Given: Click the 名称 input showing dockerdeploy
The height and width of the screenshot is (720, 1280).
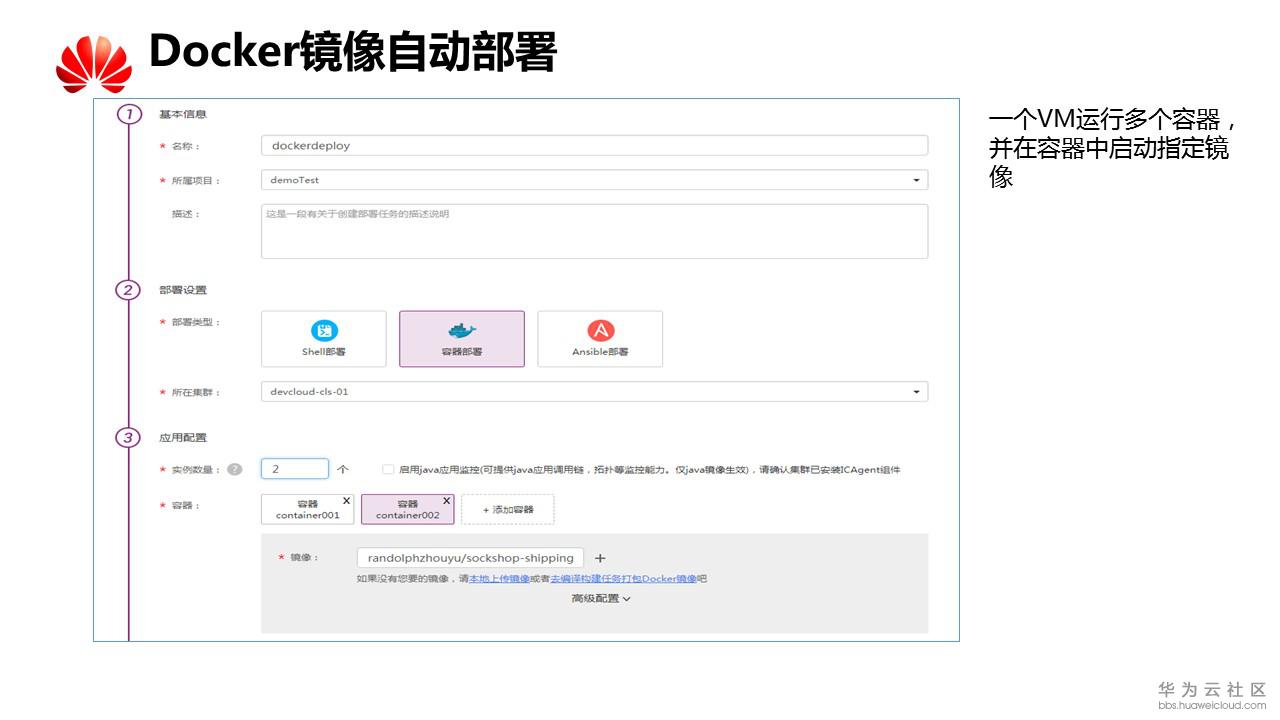Looking at the screenshot, I should [594, 145].
